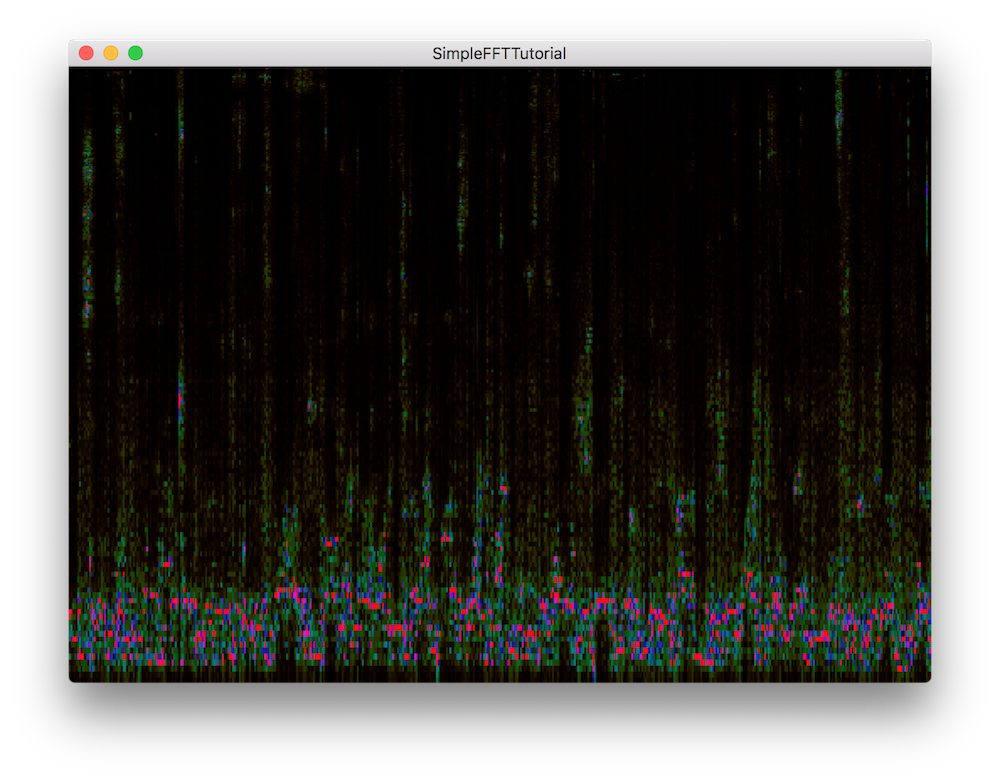The image size is (1000, 781).
Task: Click the right edge of the spectrogram midway
Action: click(x=929, y=375)
